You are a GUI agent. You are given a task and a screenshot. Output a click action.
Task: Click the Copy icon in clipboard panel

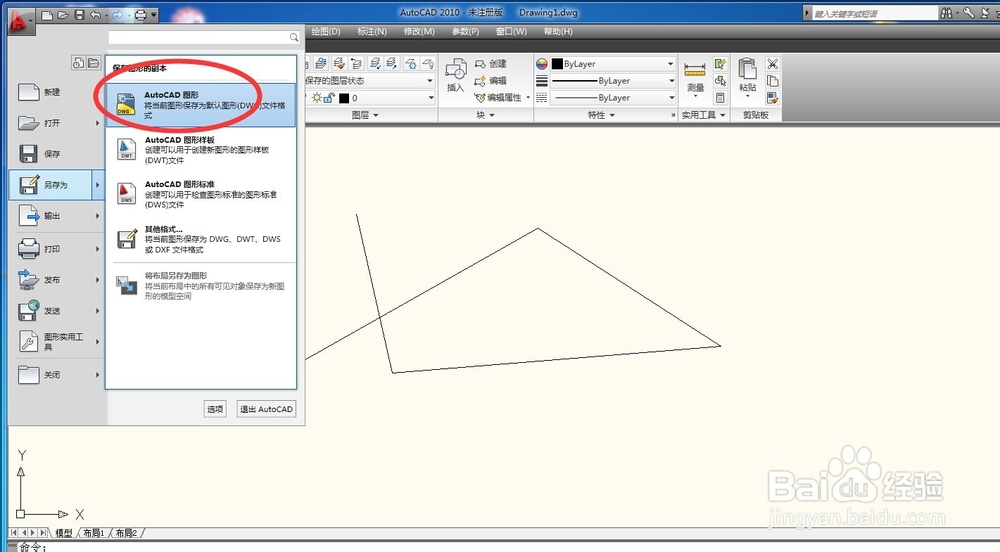pos(772,81)
